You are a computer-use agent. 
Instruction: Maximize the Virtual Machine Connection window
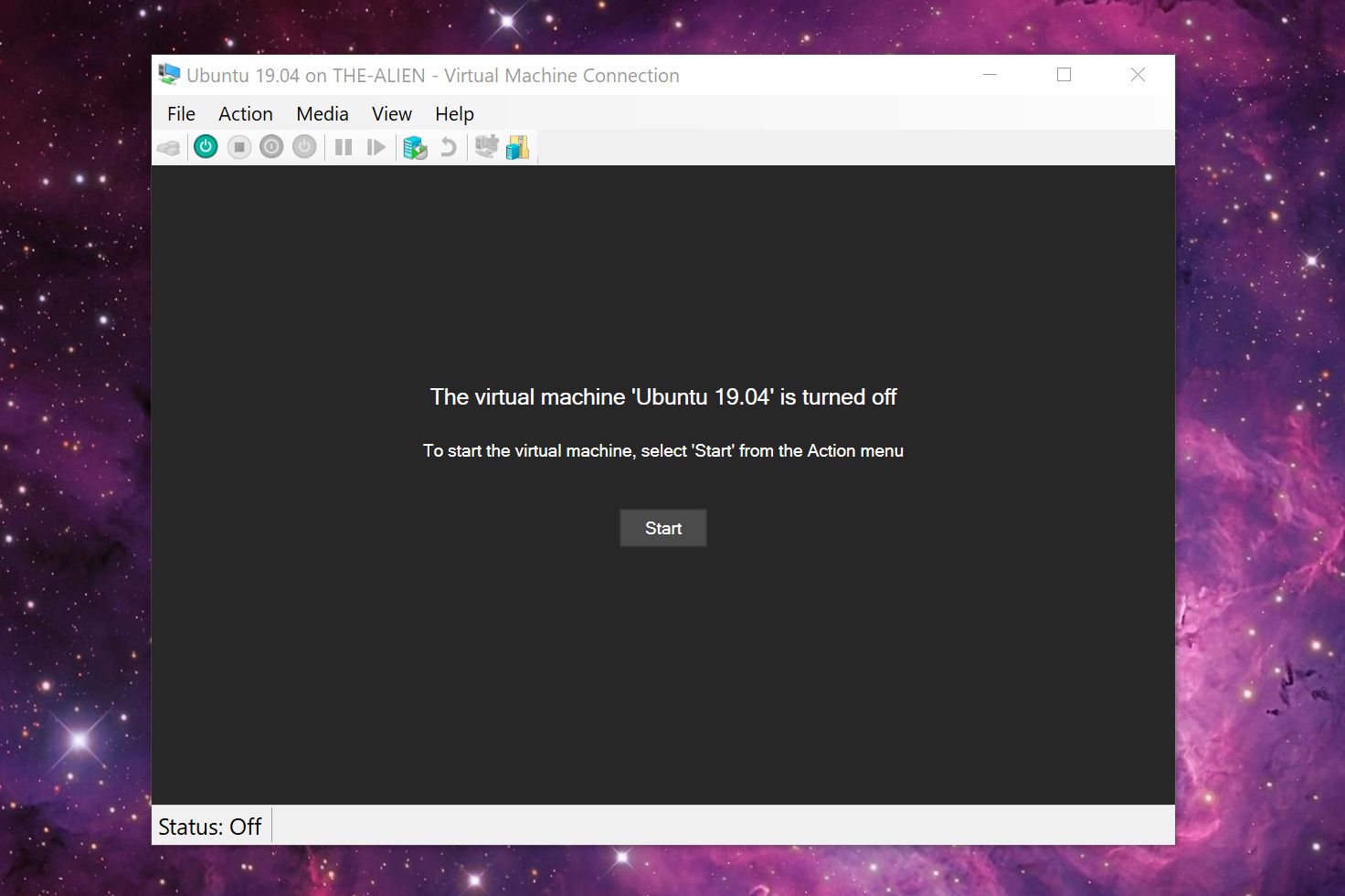pyautogui.click(x=1064, y=75)
